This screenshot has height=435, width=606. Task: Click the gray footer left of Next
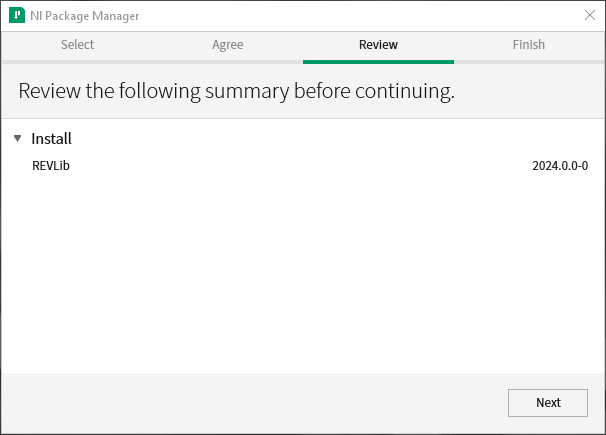[250, 402]
